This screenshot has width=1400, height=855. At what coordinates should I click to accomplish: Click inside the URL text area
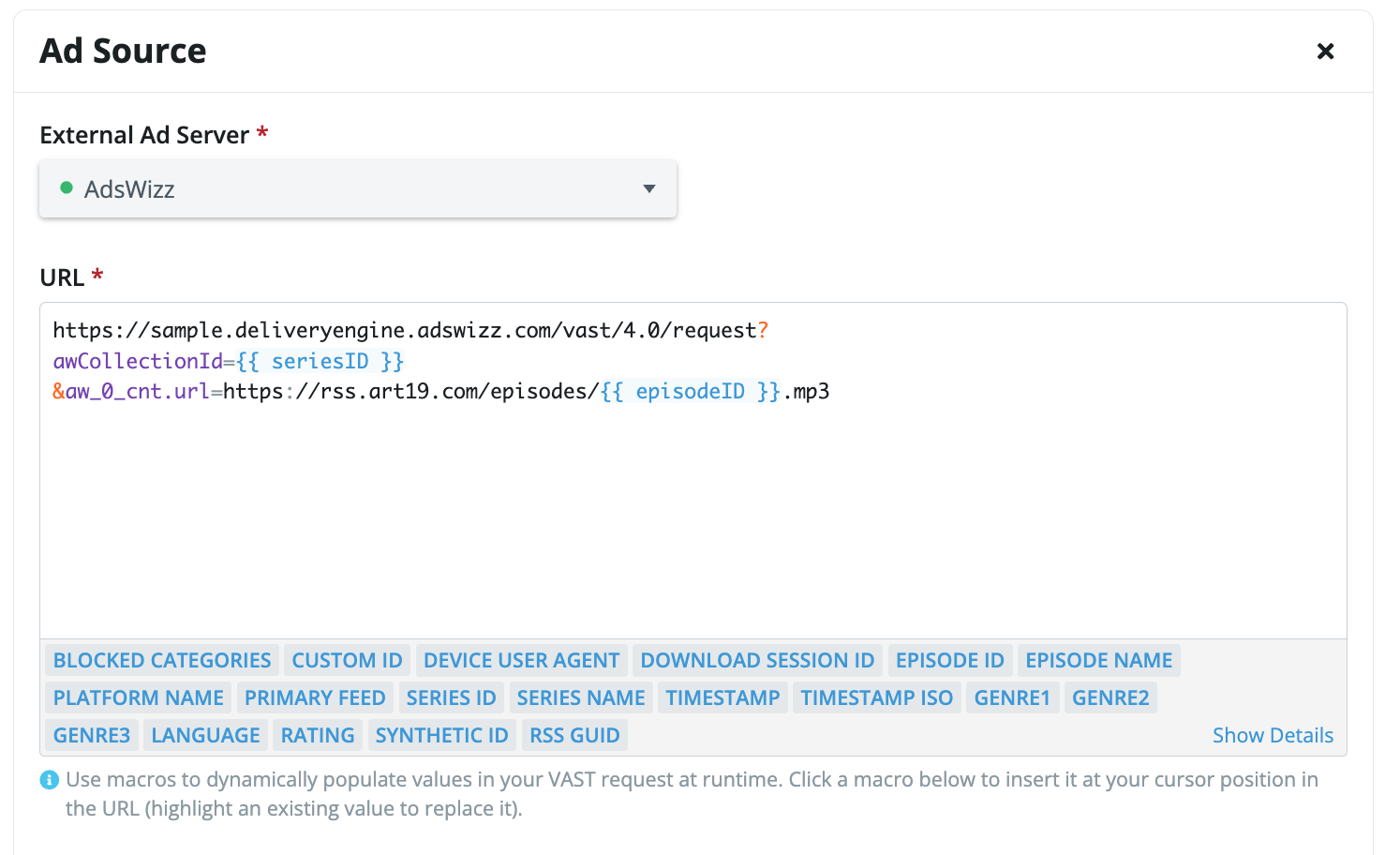tap(693, 471)
